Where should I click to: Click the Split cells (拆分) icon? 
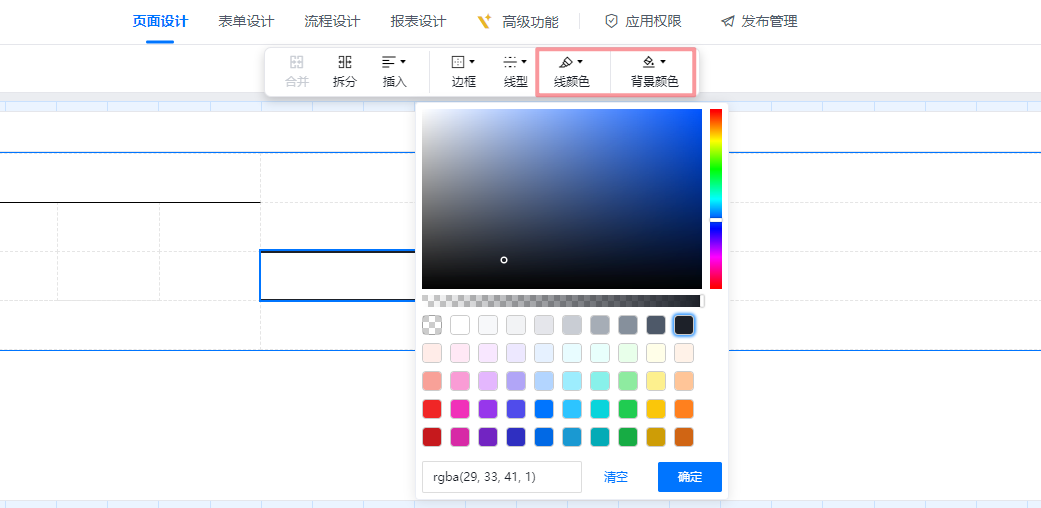click(x=344, y=62)
